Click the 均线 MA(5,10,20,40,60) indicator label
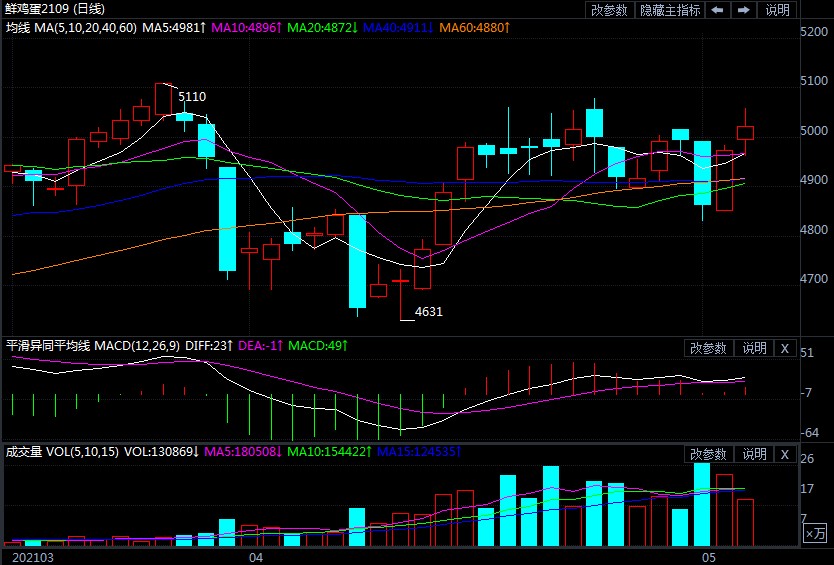Screen dimensions: 834x565 [71, 28]
